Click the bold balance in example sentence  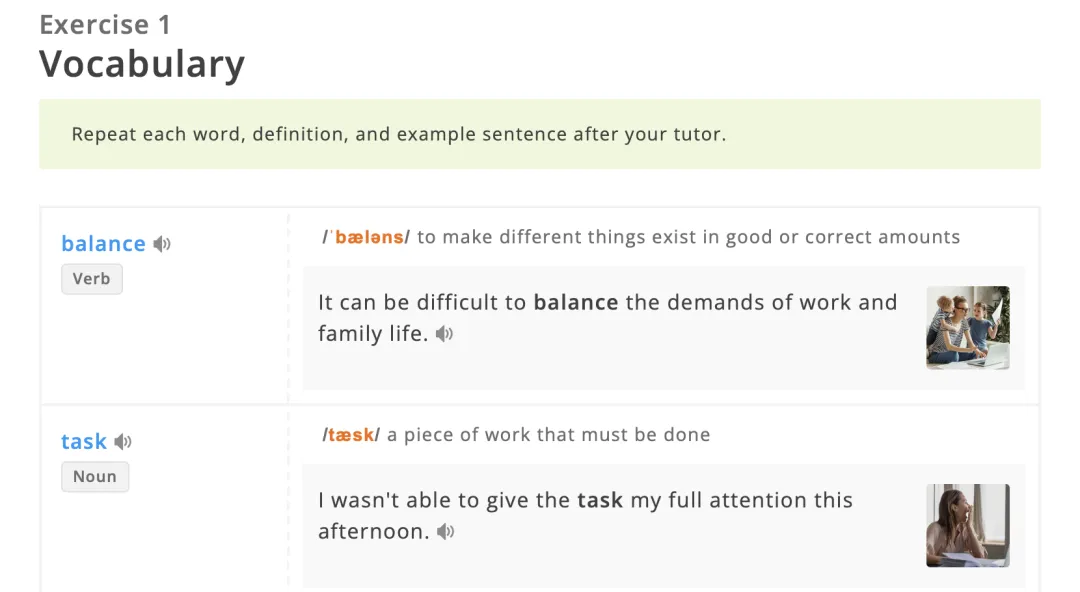[x=576, y=303]
